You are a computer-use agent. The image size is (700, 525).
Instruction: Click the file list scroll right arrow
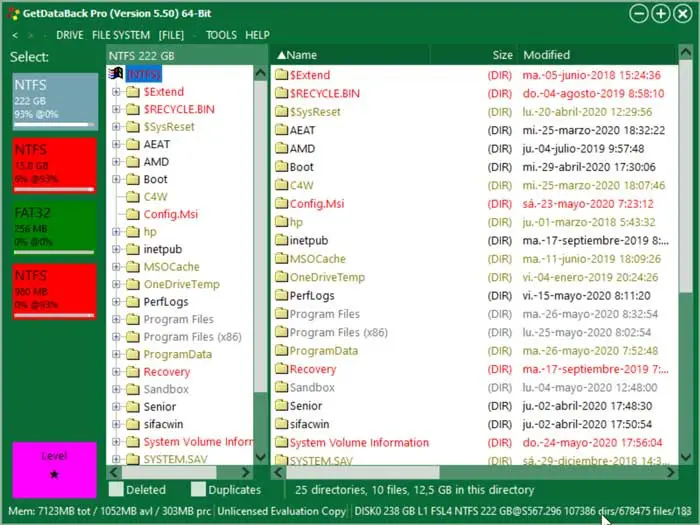pyautogui.click(x=671, y=472)
